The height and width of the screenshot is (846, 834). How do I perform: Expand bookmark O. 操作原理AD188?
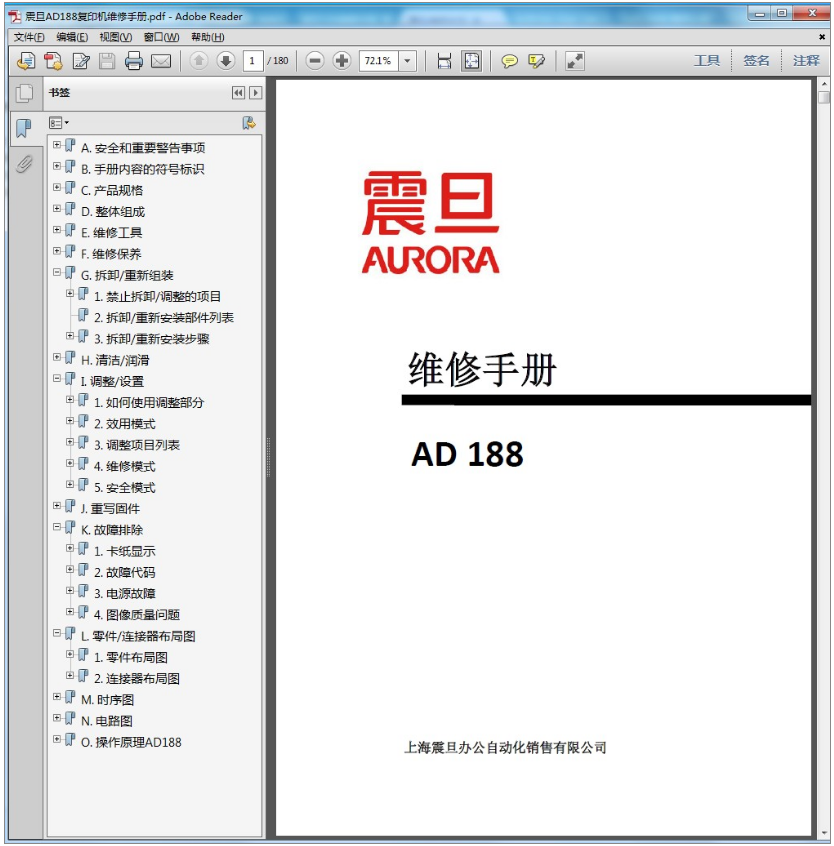click(x=57, y=739)
